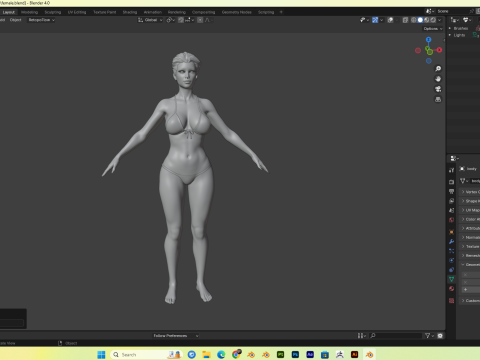
Task: Select rendered viewport shading
Action: pos(433,20)
